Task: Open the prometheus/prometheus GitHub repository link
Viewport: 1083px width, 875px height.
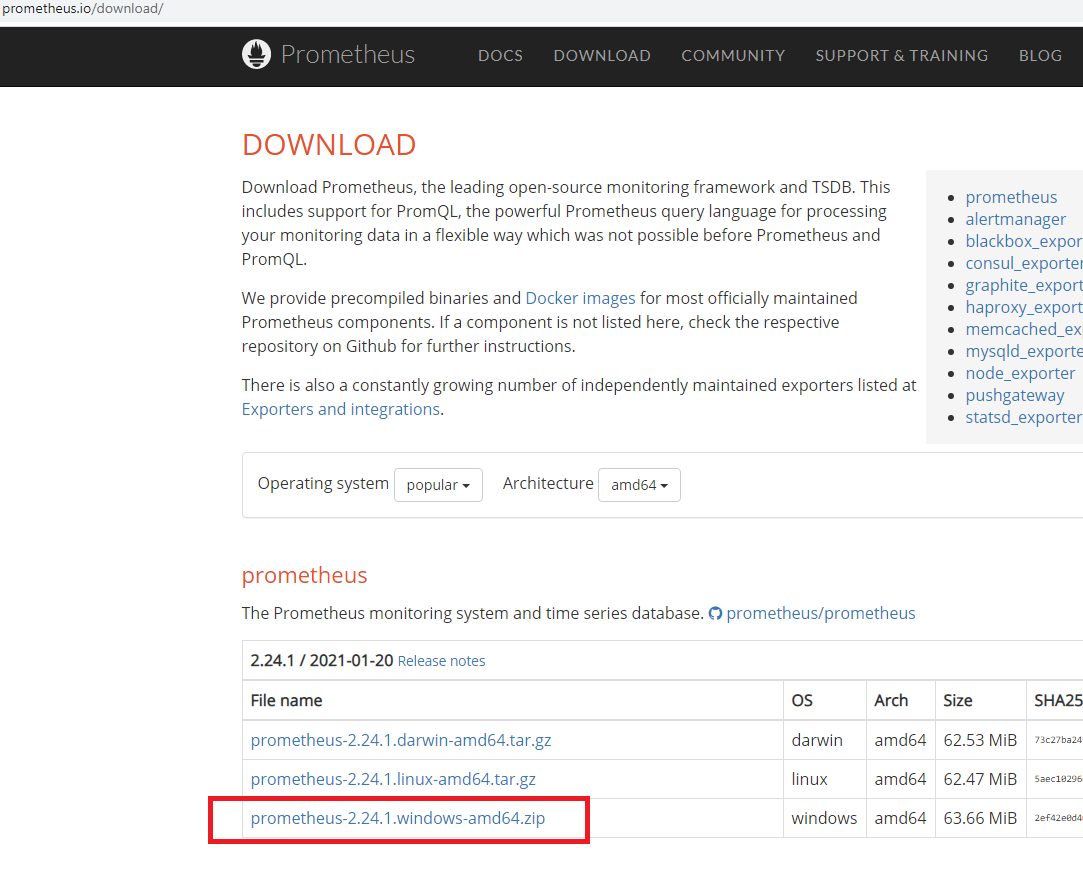Action: tap(821, 613)
